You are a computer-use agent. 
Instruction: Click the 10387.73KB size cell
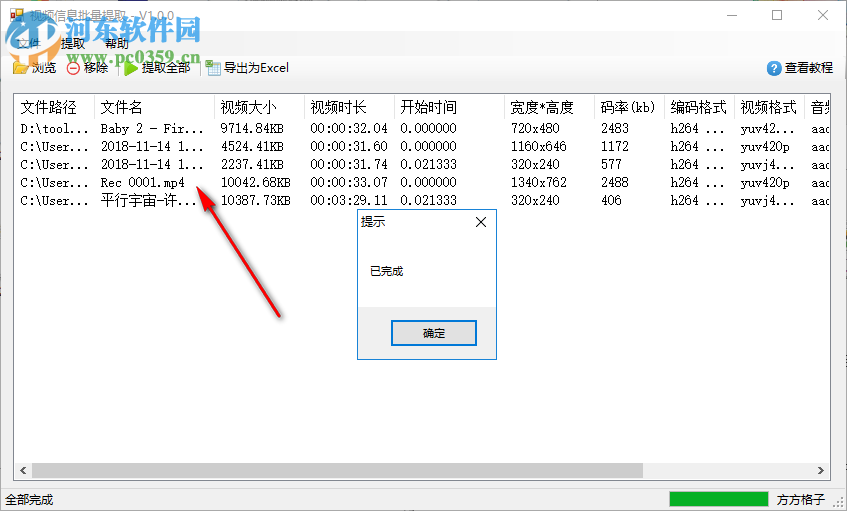click(x=256, y=200)
